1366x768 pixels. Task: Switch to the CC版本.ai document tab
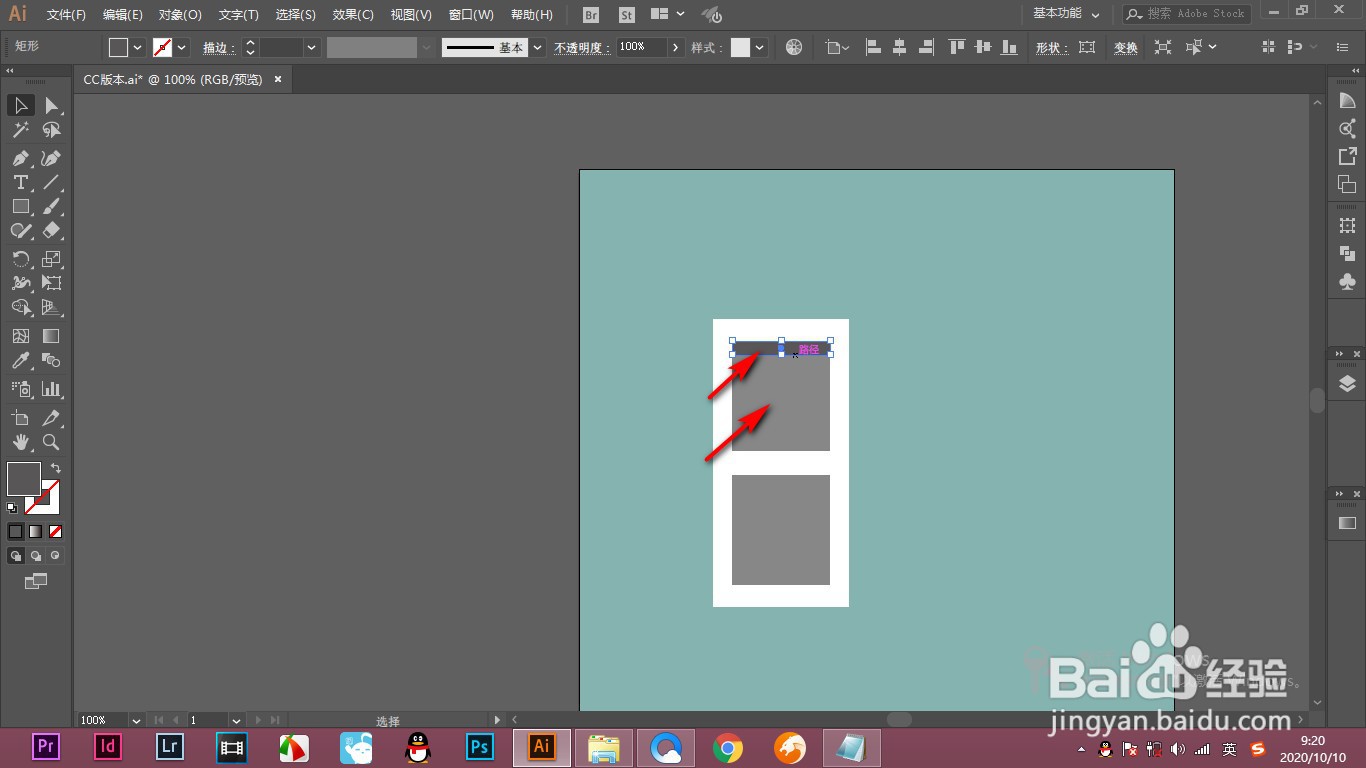click(x=172, y=79)
